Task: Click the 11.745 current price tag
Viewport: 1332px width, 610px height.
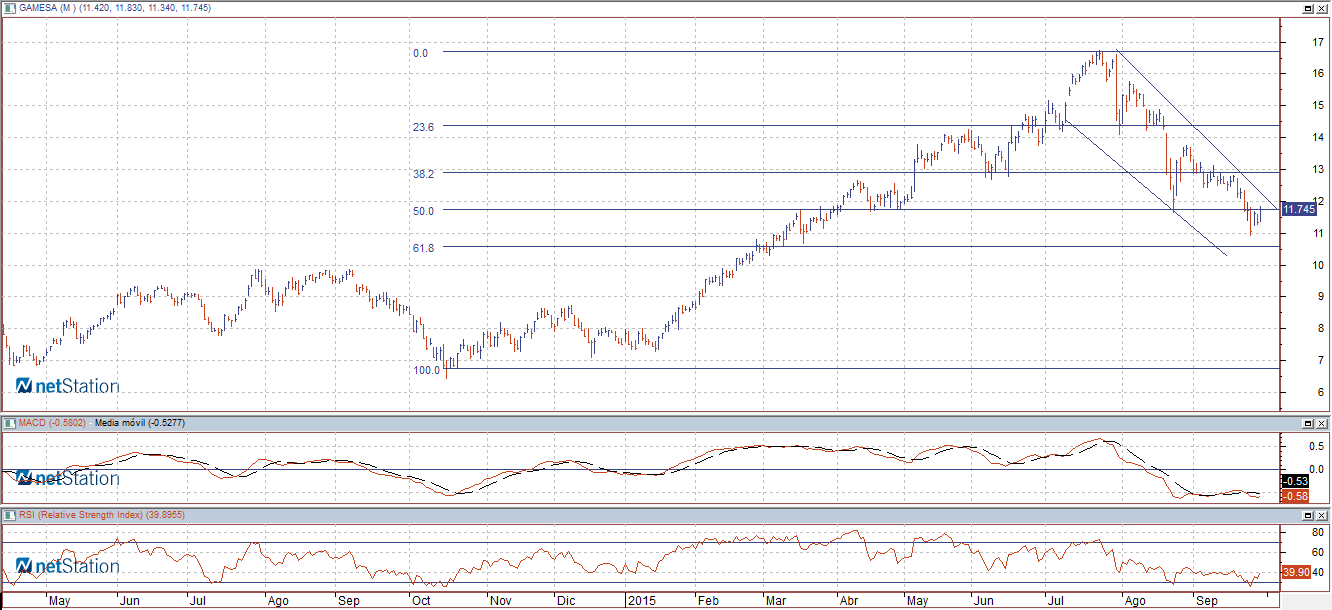Action: (x=1297, y=209)
